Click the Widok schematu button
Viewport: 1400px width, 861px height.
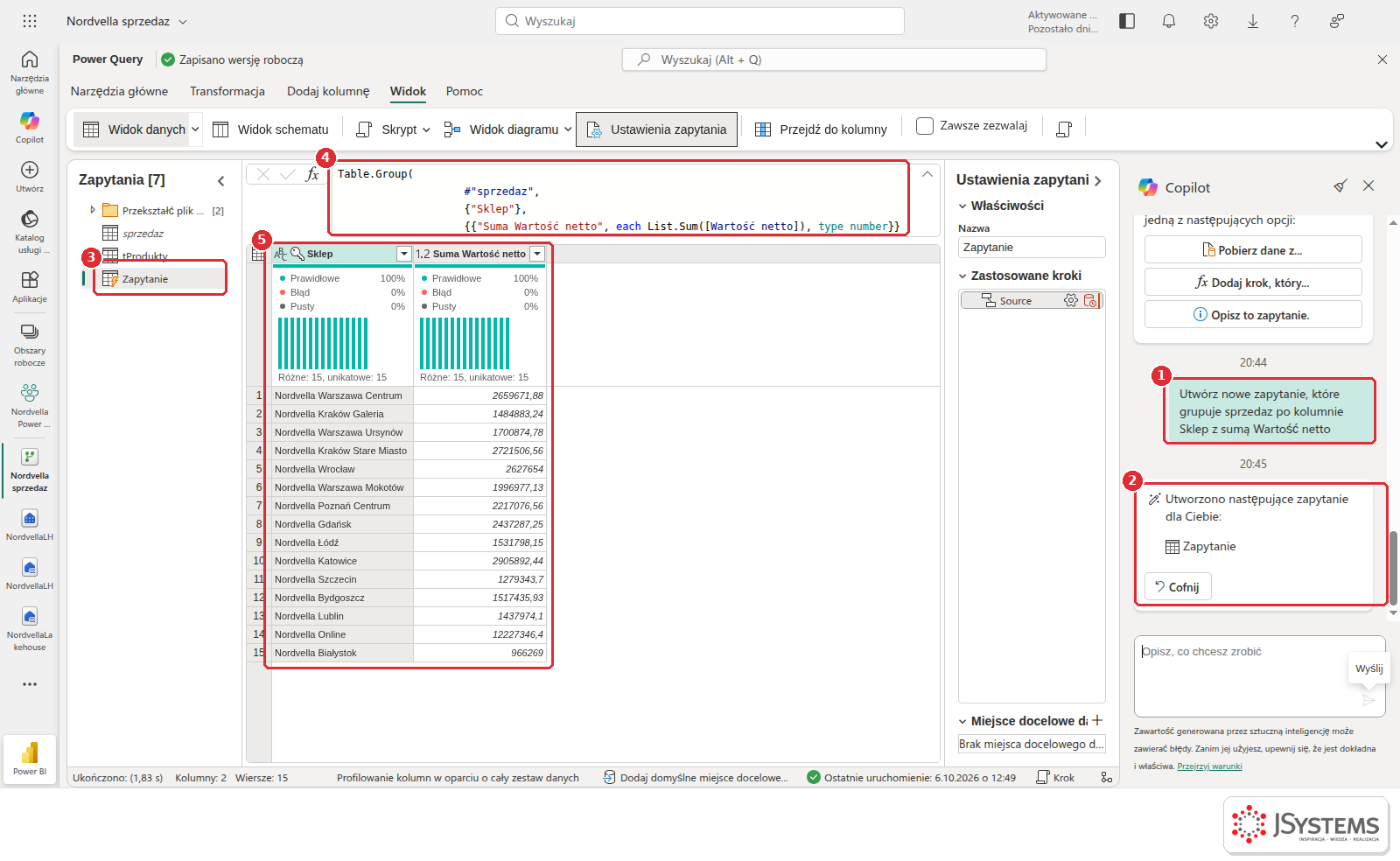271,129
